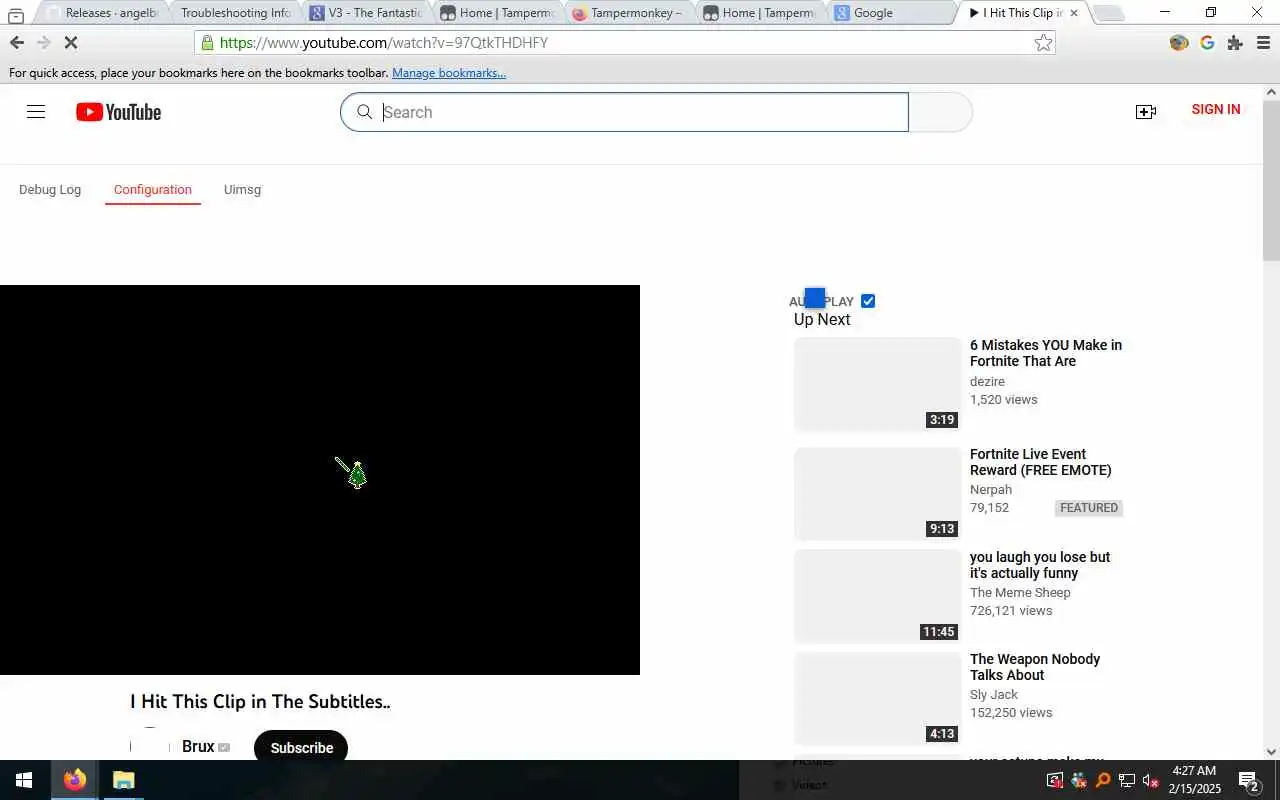The width and height of the screenshot is (1280, 800).
Task: Switch to the 'Releases - angelb' browser tab
Action: [x=103, y=13]
